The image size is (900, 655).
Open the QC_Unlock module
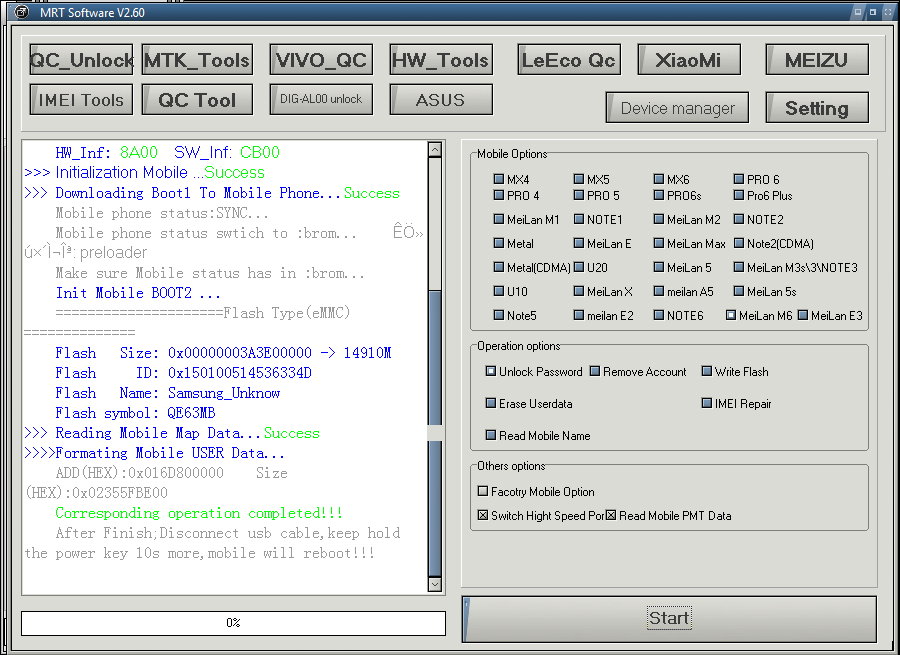pyautogui.click(x=81, y=60)
